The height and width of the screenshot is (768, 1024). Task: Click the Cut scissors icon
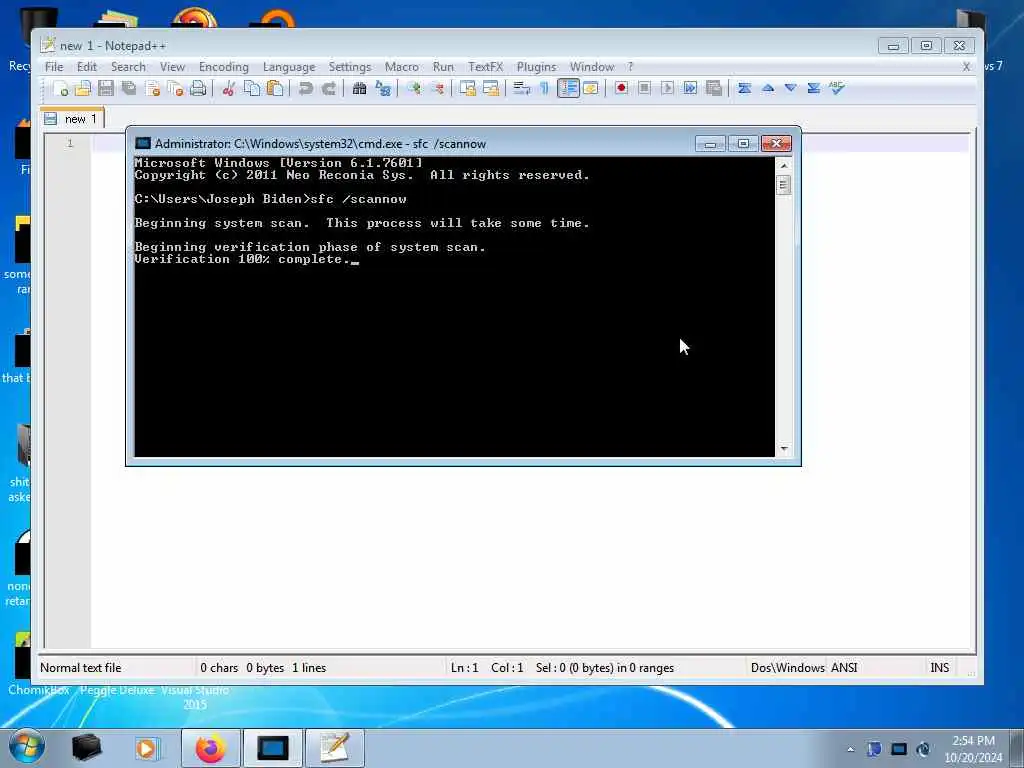[x=228, y=88]
